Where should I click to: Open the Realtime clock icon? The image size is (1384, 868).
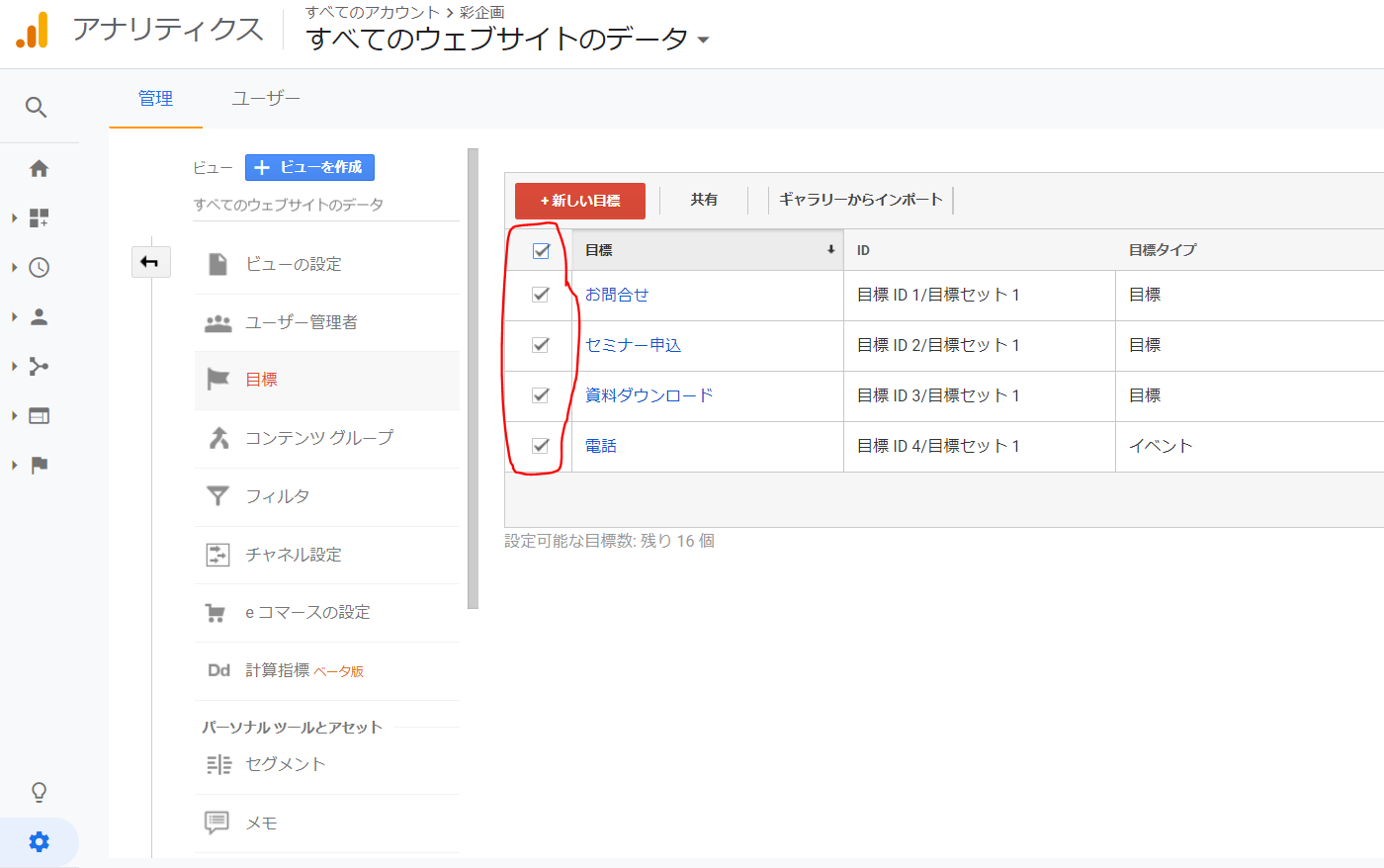[x=39, y=267]
